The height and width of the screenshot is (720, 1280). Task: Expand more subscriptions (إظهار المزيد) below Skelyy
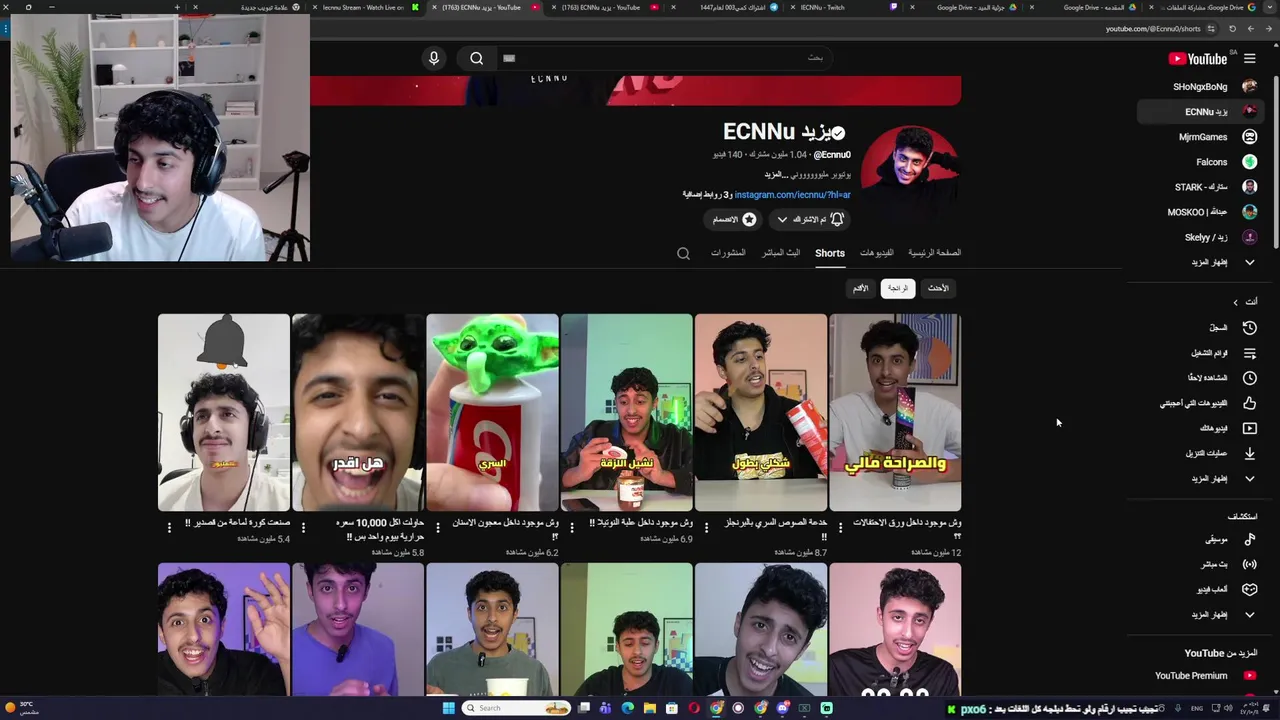click(1199, 262)
